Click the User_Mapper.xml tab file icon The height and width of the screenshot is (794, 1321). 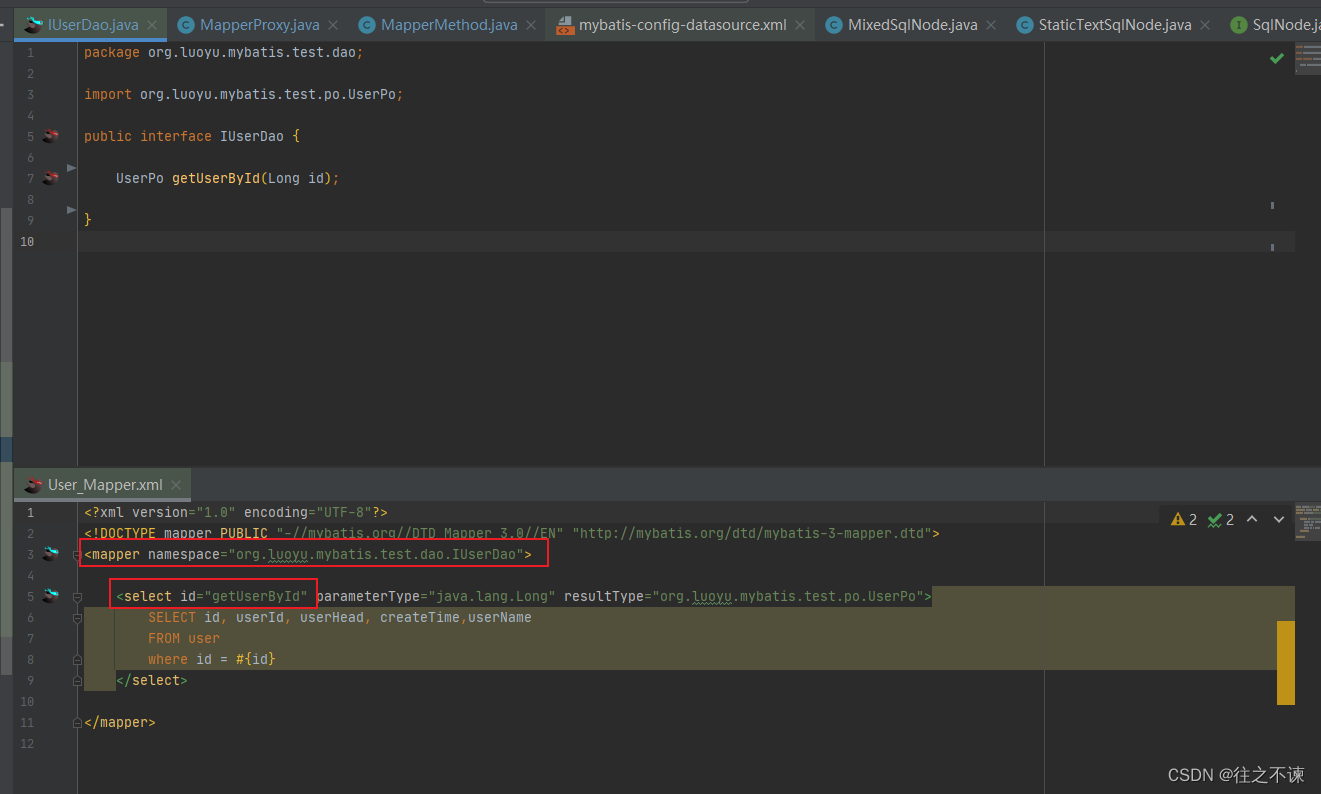[x=34, y=485]
